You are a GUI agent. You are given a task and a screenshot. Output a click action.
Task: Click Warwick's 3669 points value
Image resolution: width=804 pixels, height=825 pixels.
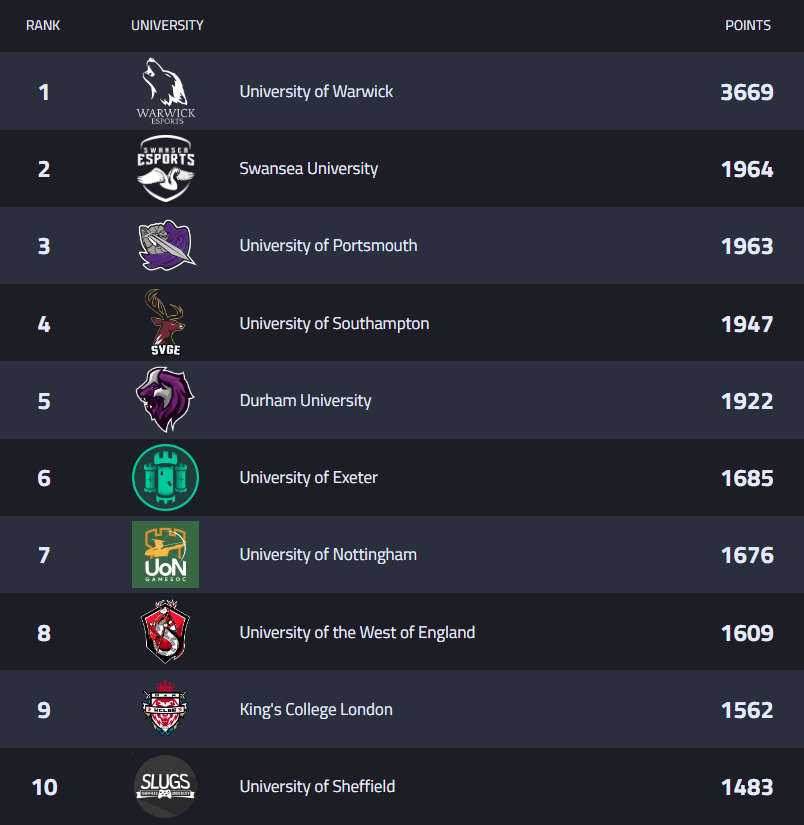tap(746, 92)
